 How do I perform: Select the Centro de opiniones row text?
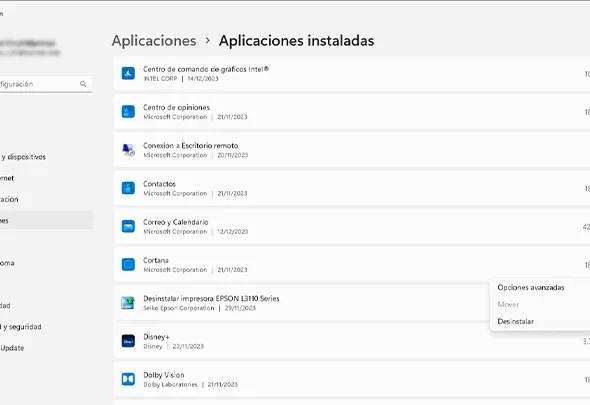176,108
